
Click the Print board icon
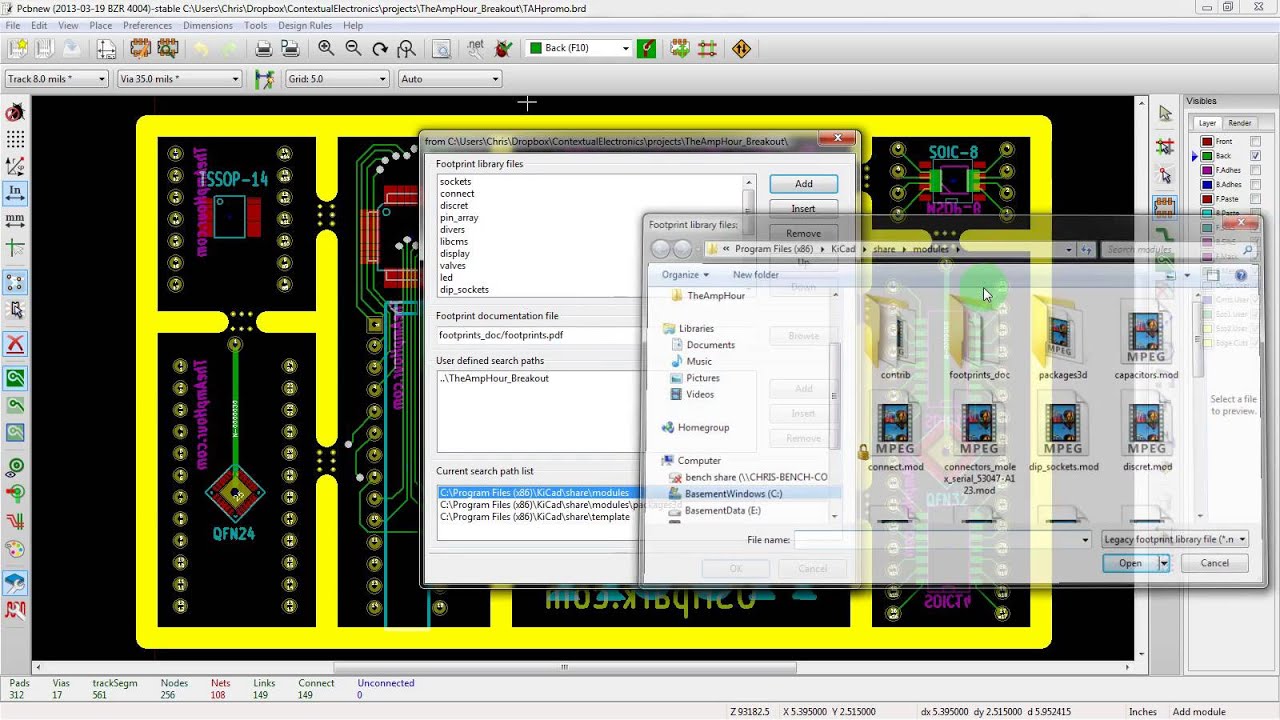click(x=264, y=48)
